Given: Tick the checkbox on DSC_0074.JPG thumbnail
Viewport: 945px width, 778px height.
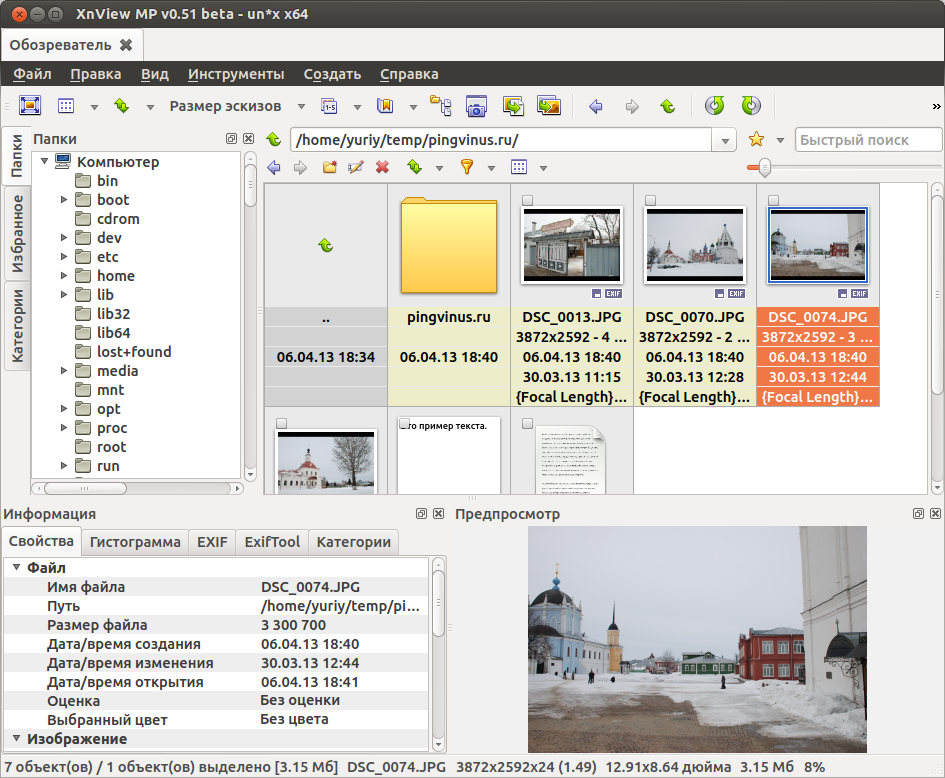Looking at the screenshot, I should coord(773,200).
